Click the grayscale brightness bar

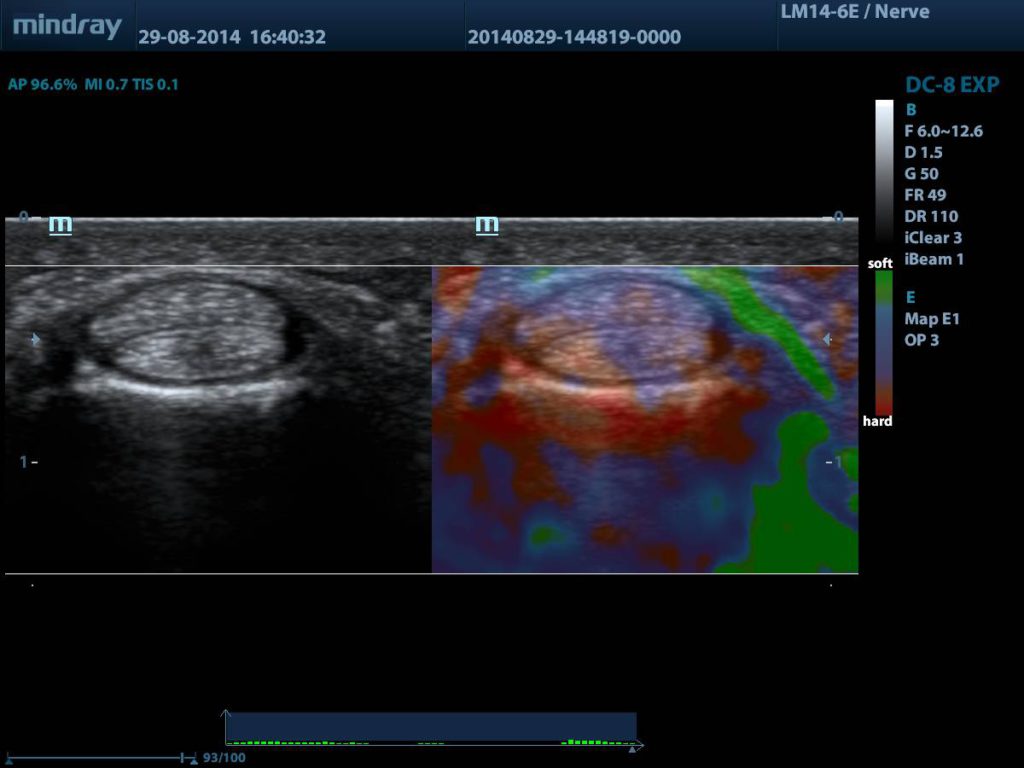coord(884,175)
